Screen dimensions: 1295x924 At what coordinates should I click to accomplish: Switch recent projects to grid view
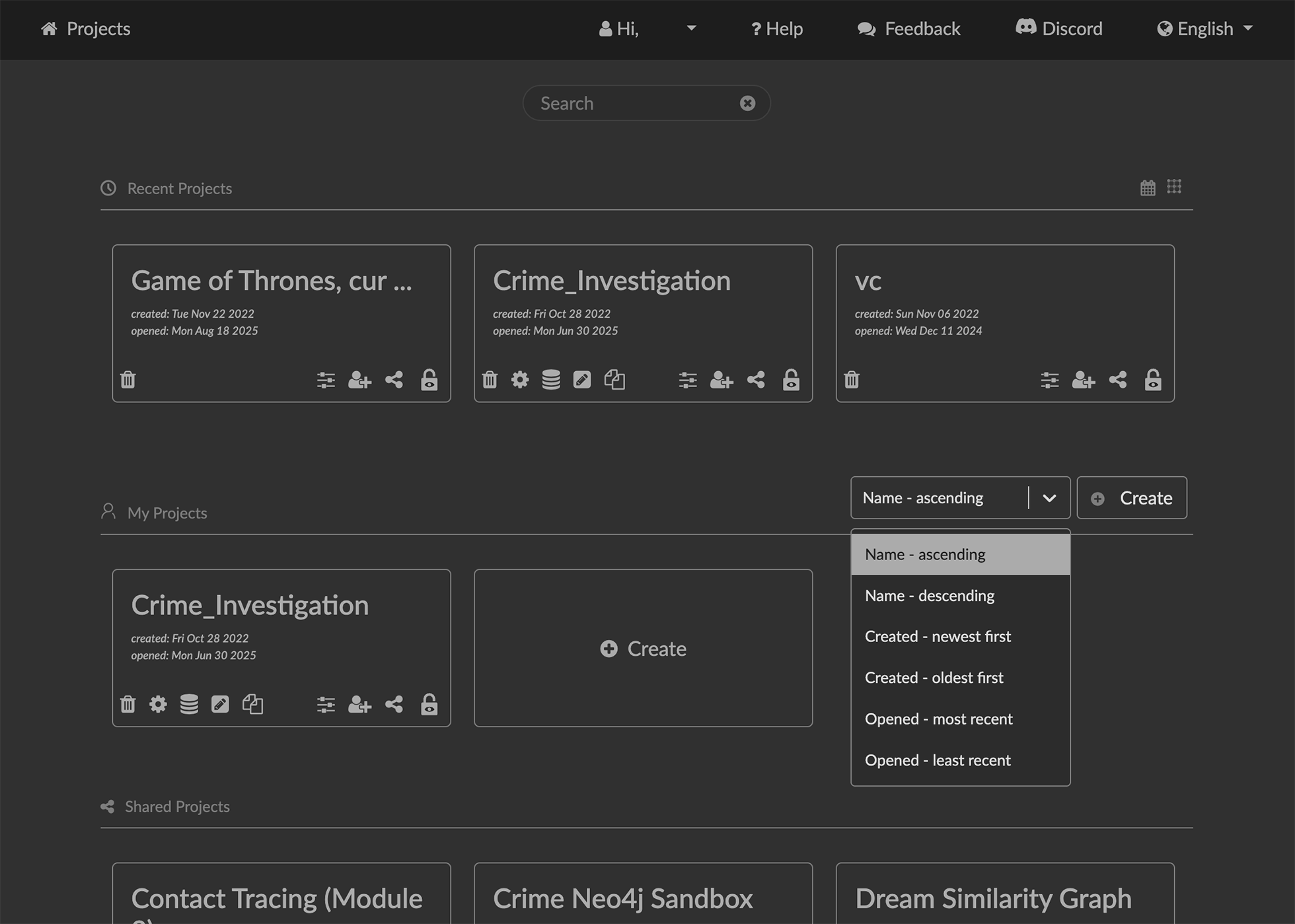(x=1174, y=187)
